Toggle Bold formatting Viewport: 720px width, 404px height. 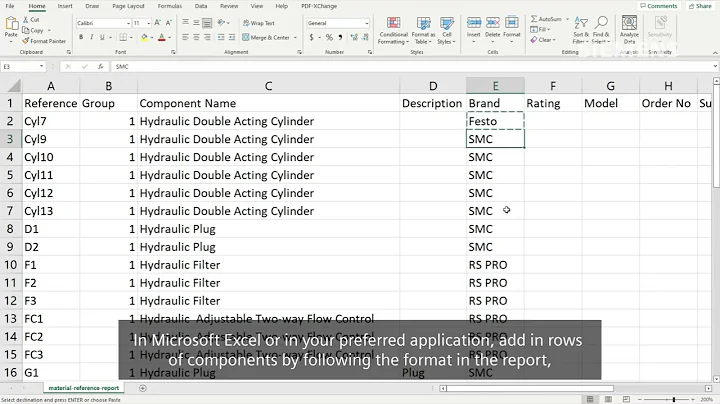[x=81, y=37]
